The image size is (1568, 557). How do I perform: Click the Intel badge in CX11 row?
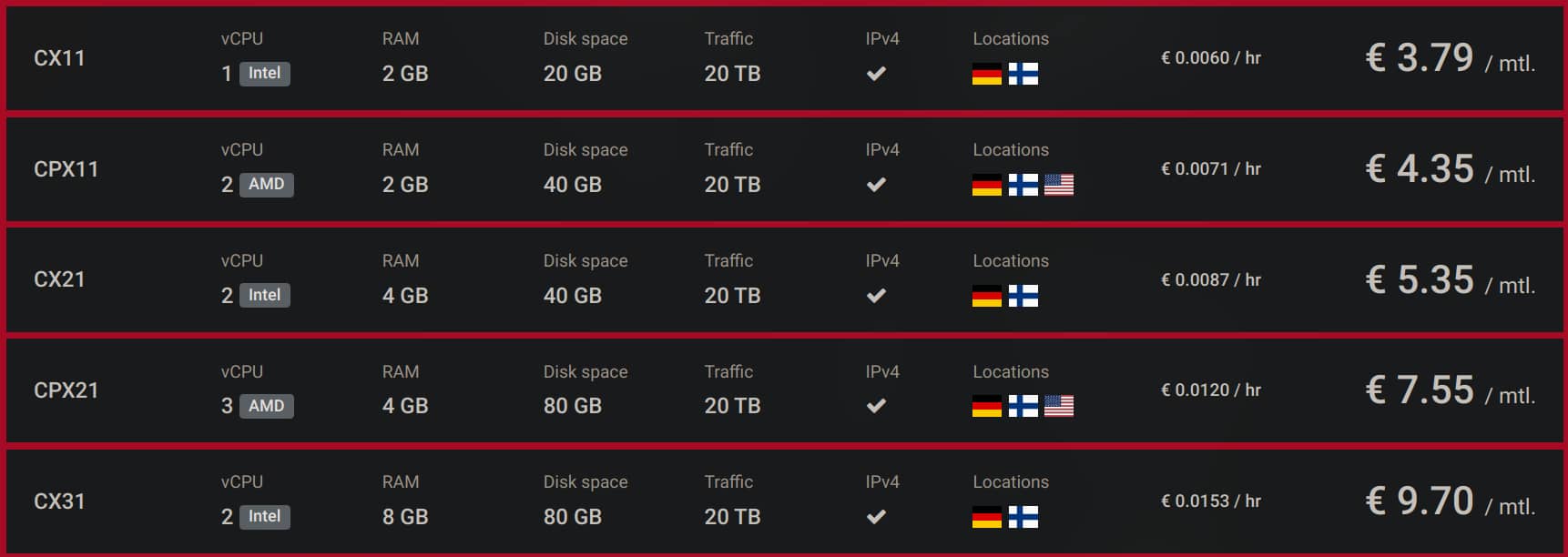(x=264, y=74)
